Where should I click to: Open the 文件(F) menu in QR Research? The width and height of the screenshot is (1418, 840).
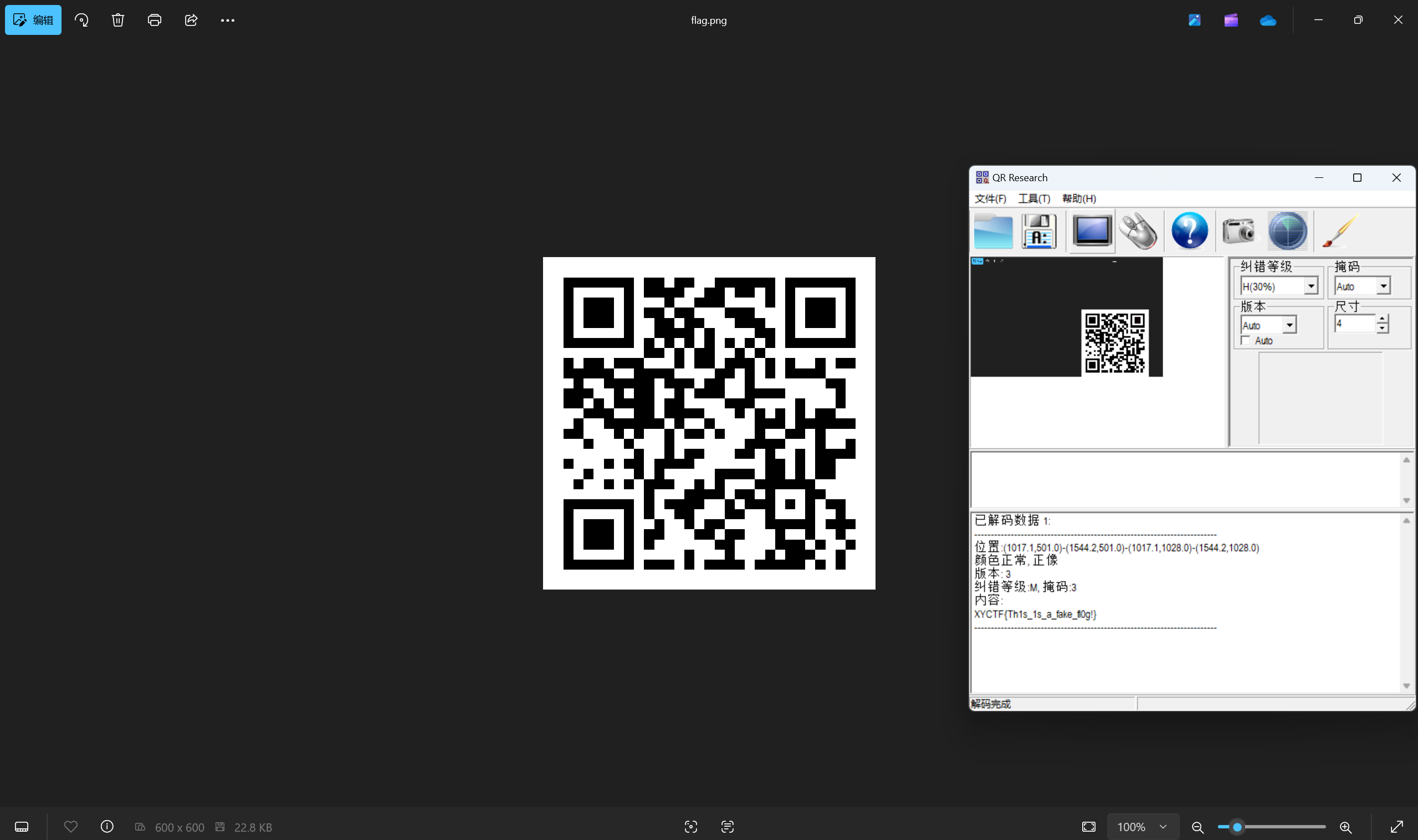[990, 199]
